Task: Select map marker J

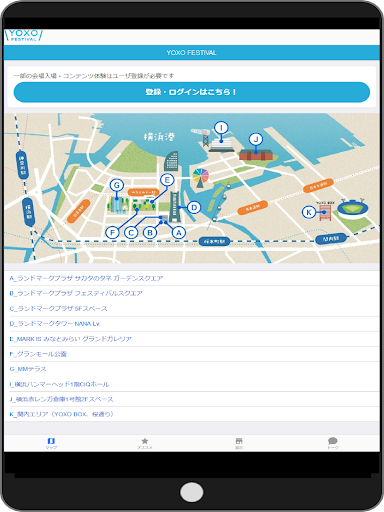Action: [x=256, y=139]
